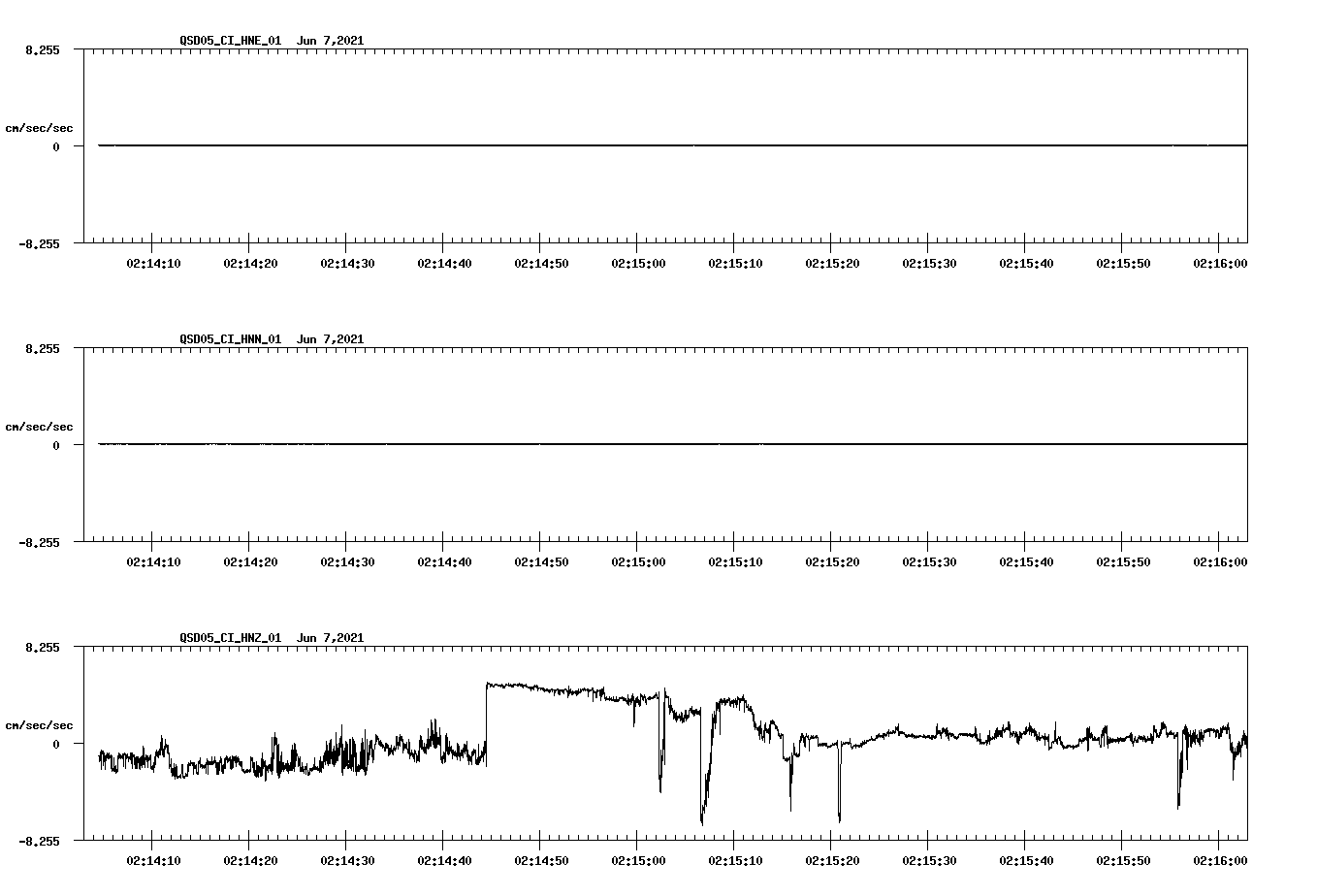The width and height of the screenshot is (1317, 896).
Task: Click 02:15:30 time label under HNZ plot
Action: (929, 861)
